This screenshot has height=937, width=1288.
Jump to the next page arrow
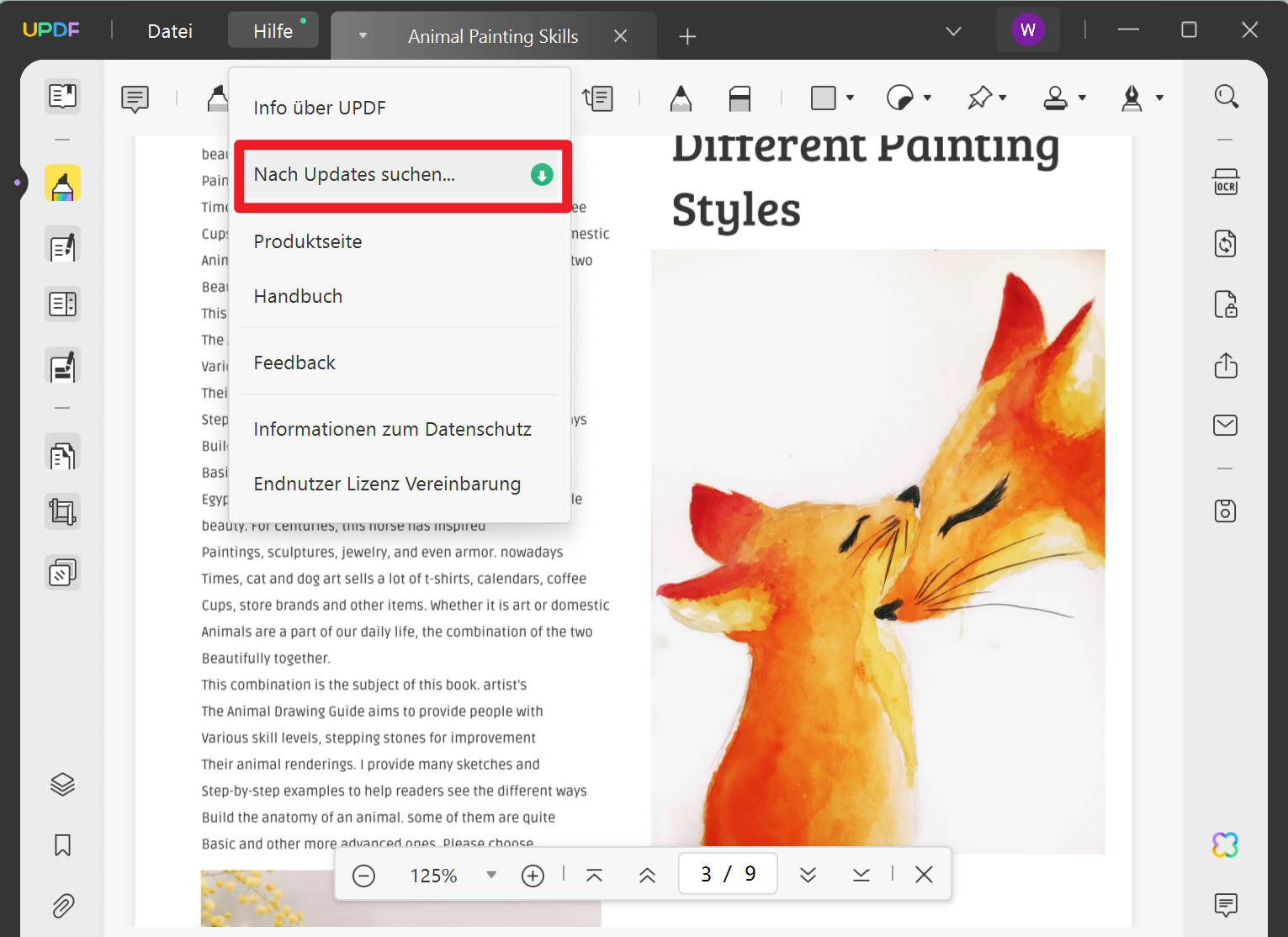coord(808,875)
